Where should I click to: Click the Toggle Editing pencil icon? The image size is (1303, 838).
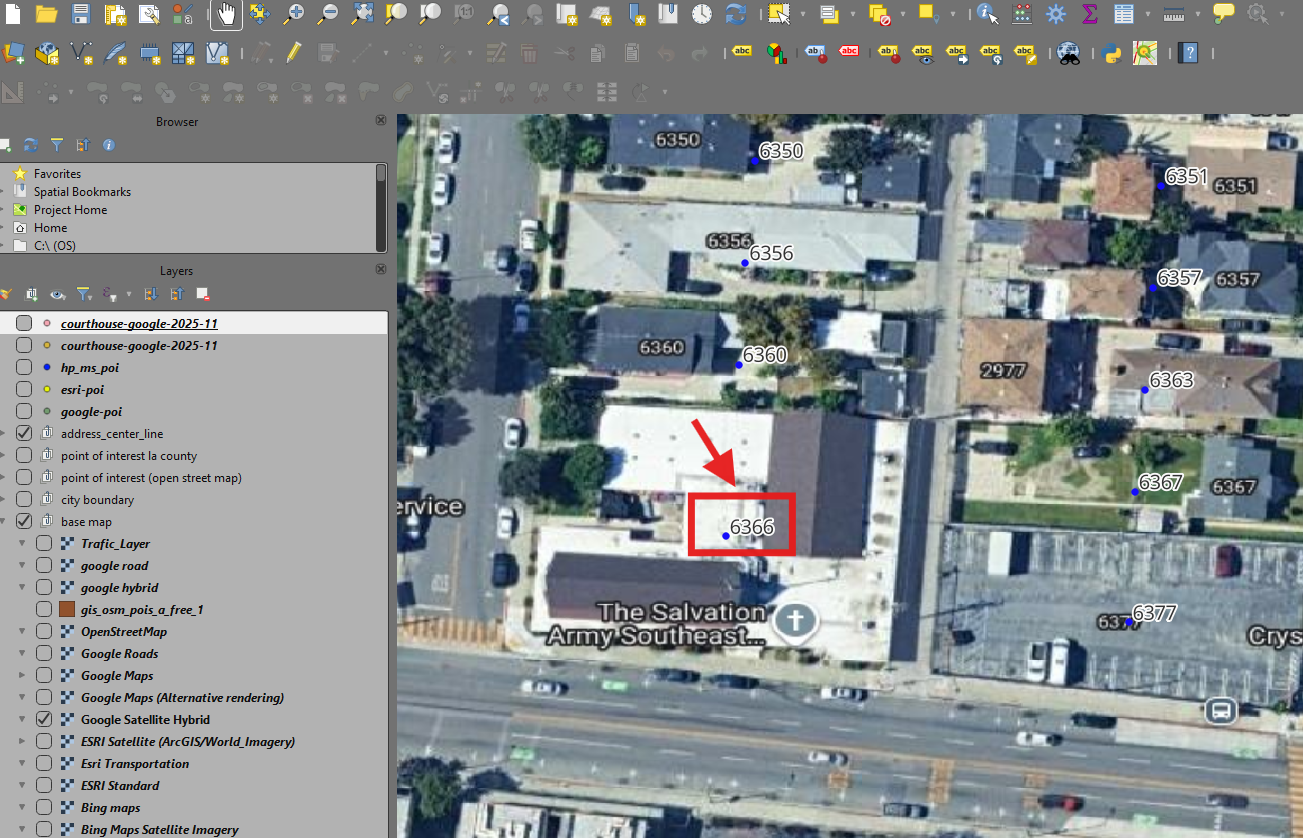tap(293, 53)
